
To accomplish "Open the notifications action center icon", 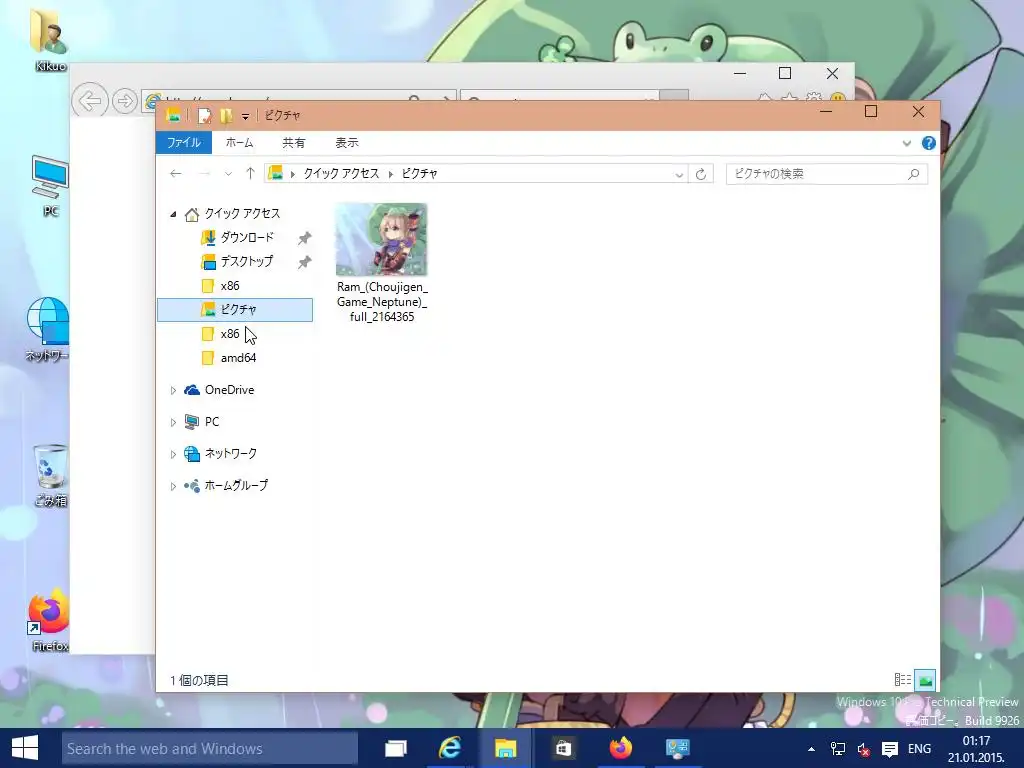I will [889, 749].
